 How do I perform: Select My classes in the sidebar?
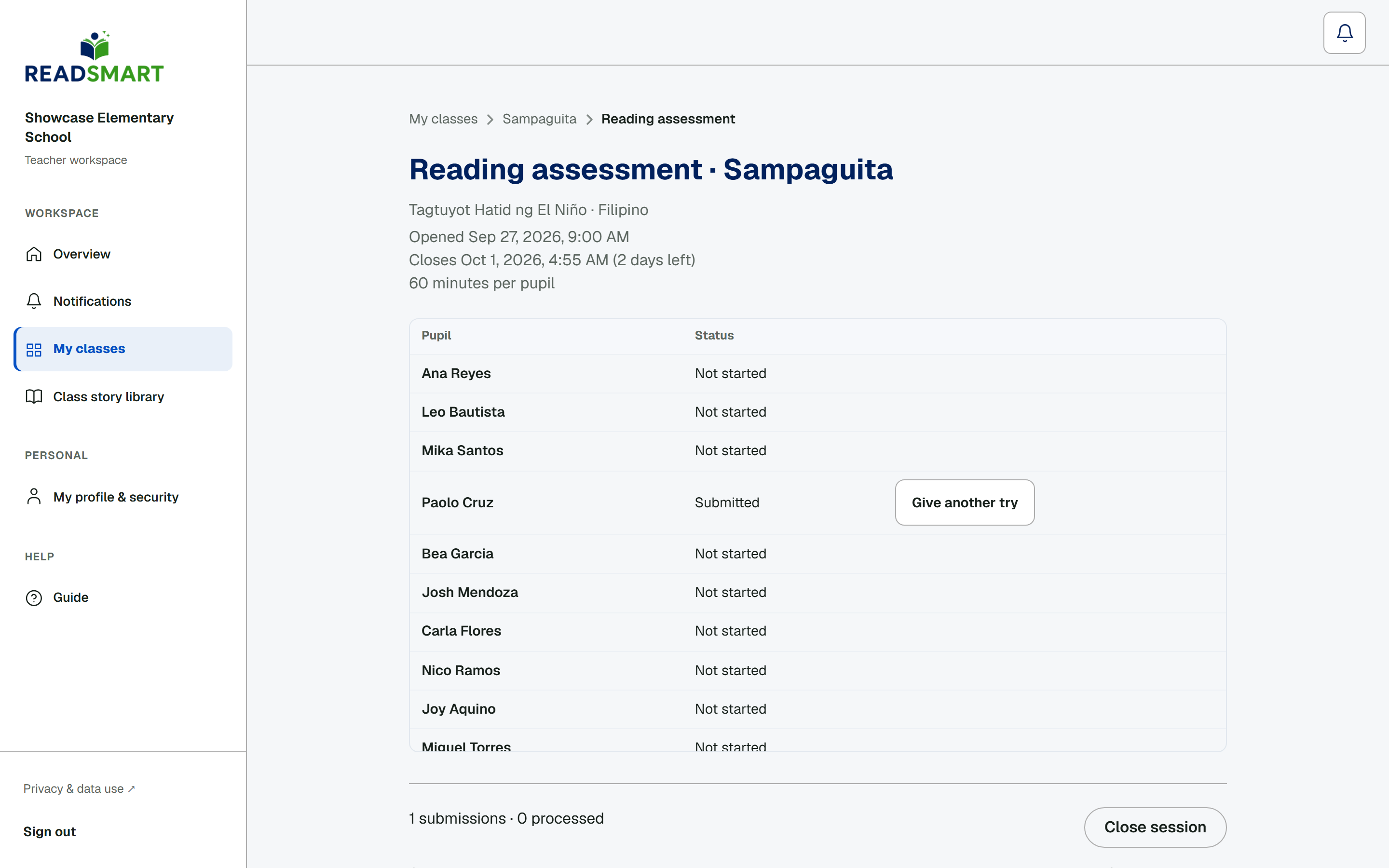click(x=123, y=349)
